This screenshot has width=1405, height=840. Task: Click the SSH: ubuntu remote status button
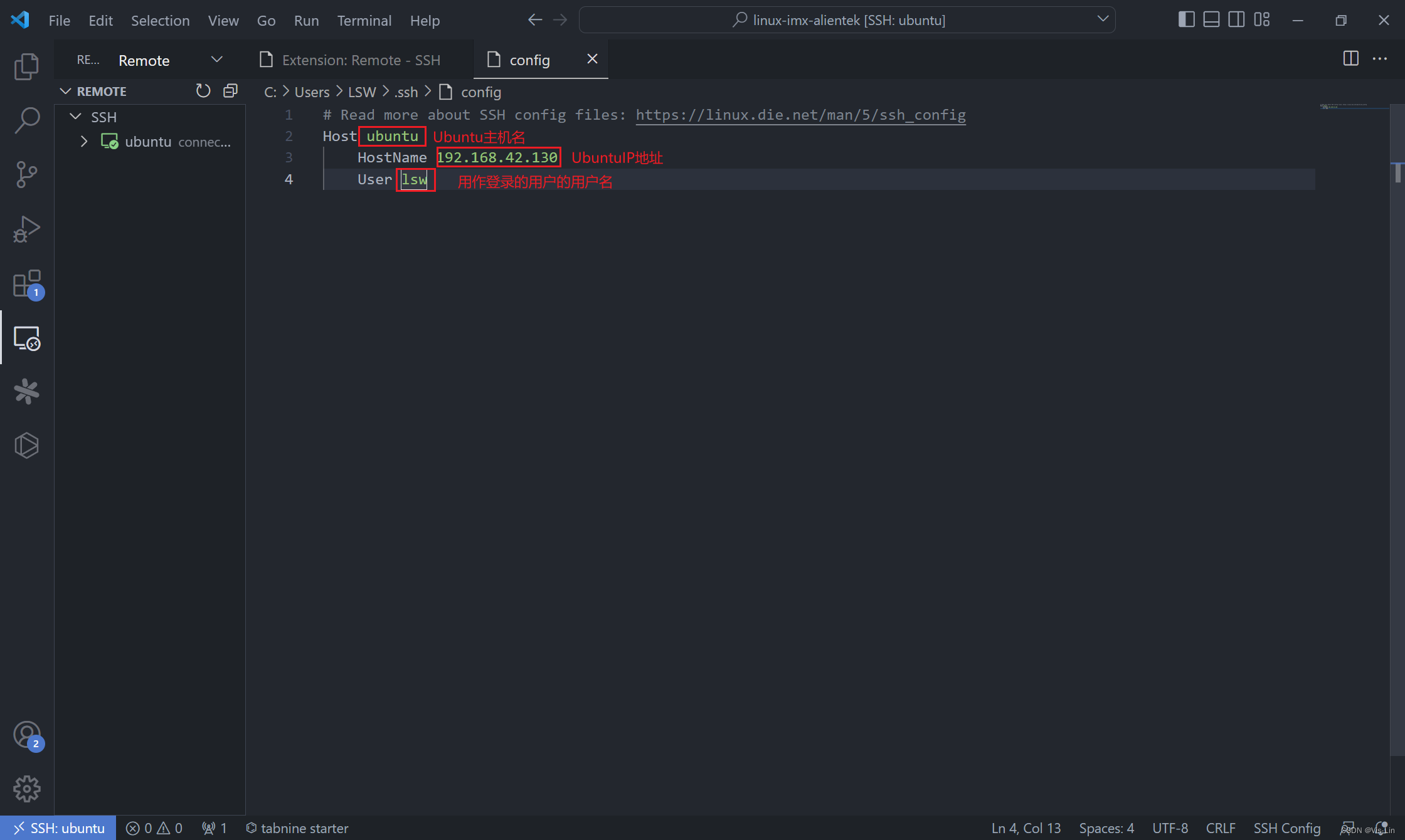pyautogui.click(x=58, y=828)
